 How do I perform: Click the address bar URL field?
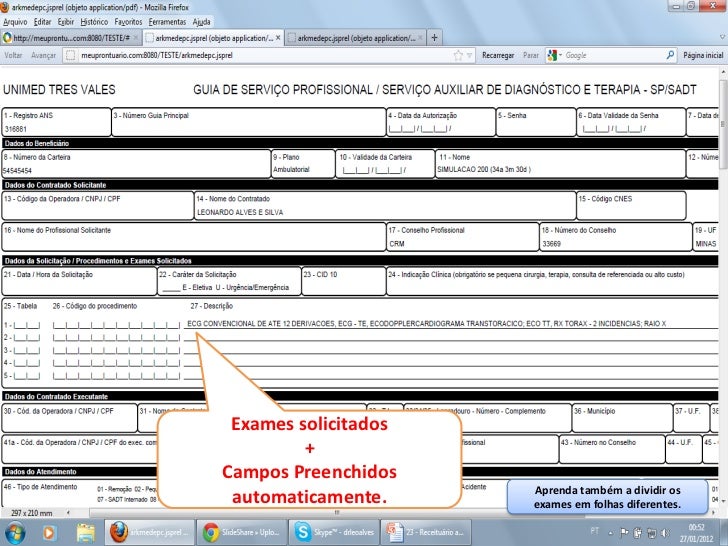(265, 55)
